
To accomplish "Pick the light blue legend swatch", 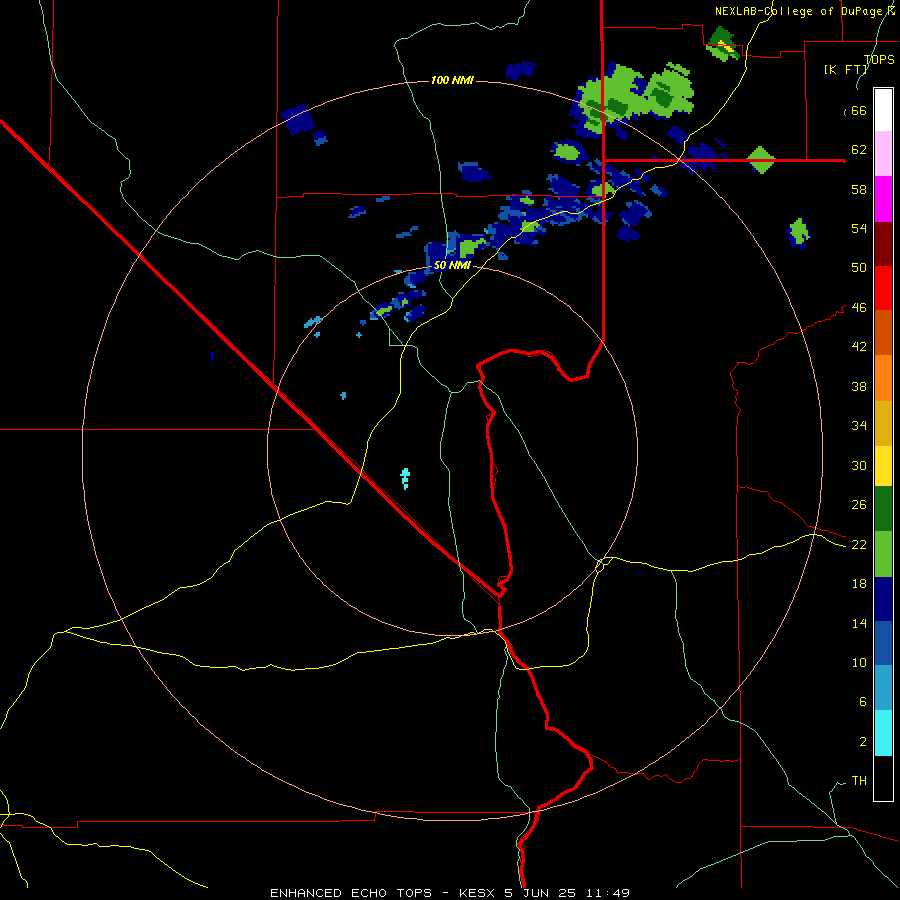I will tap(883, 688).
